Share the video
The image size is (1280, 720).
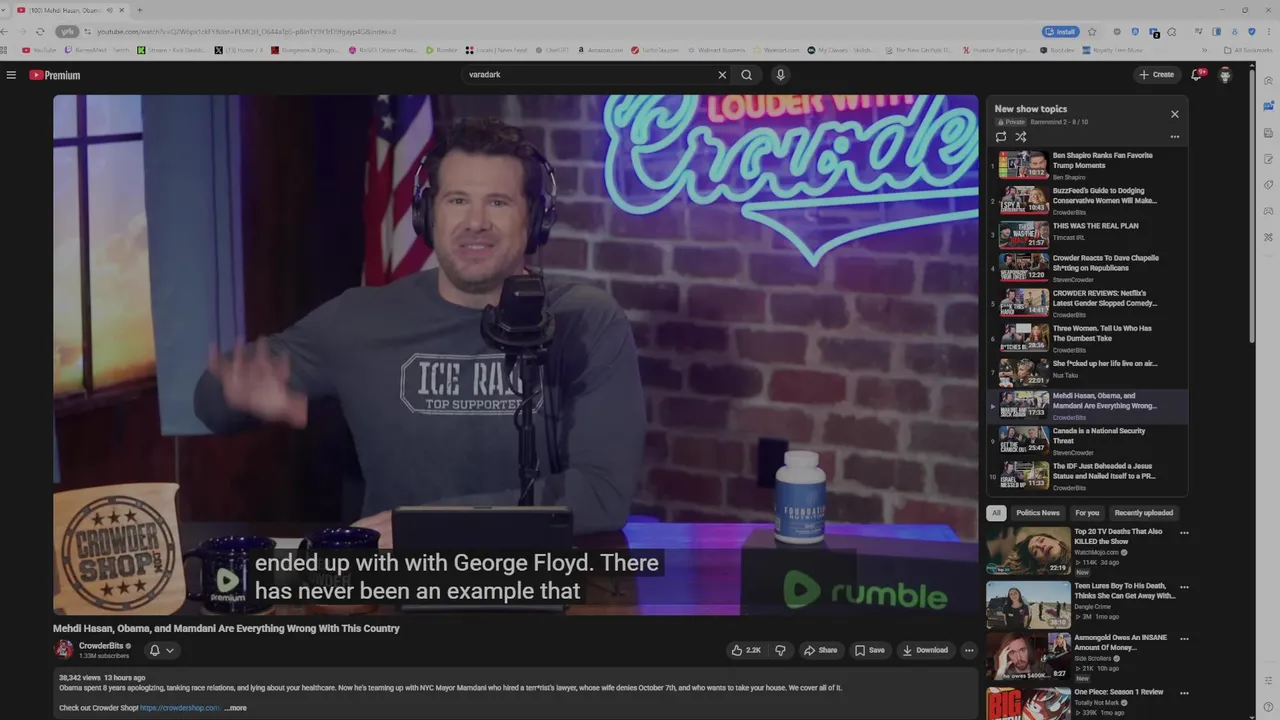(x=820, y=650)
